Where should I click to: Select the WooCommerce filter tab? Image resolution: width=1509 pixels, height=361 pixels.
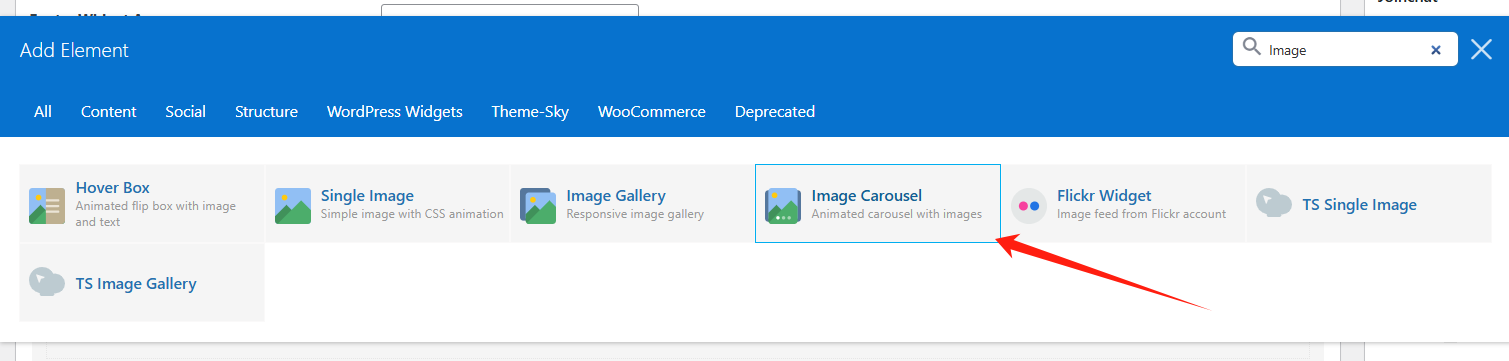(x=652, y=112)
